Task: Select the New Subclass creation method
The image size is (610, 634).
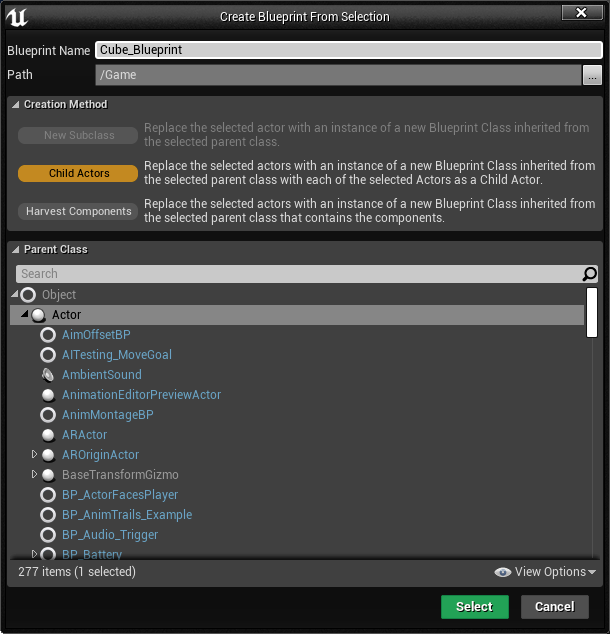Action: [78, 135]
